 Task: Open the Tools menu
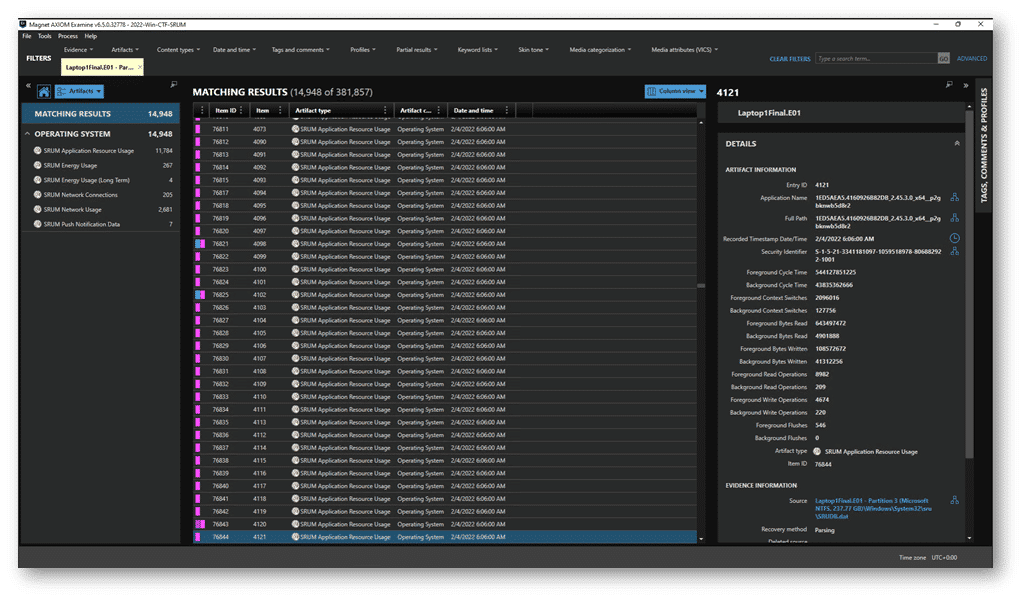tap(44, 36)
